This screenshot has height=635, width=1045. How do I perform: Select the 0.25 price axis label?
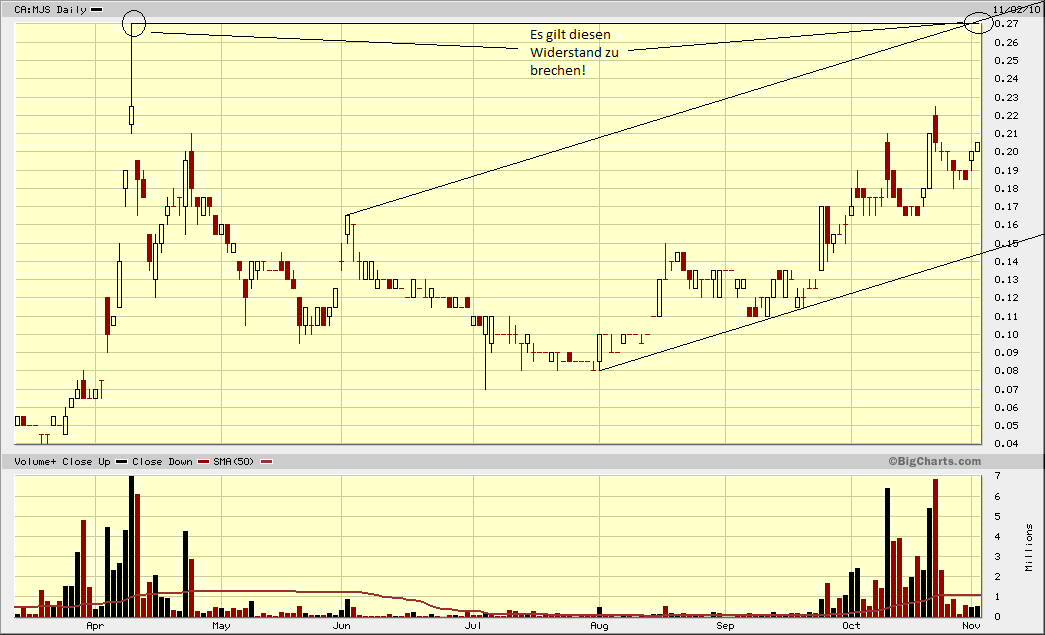point(1006,61)
